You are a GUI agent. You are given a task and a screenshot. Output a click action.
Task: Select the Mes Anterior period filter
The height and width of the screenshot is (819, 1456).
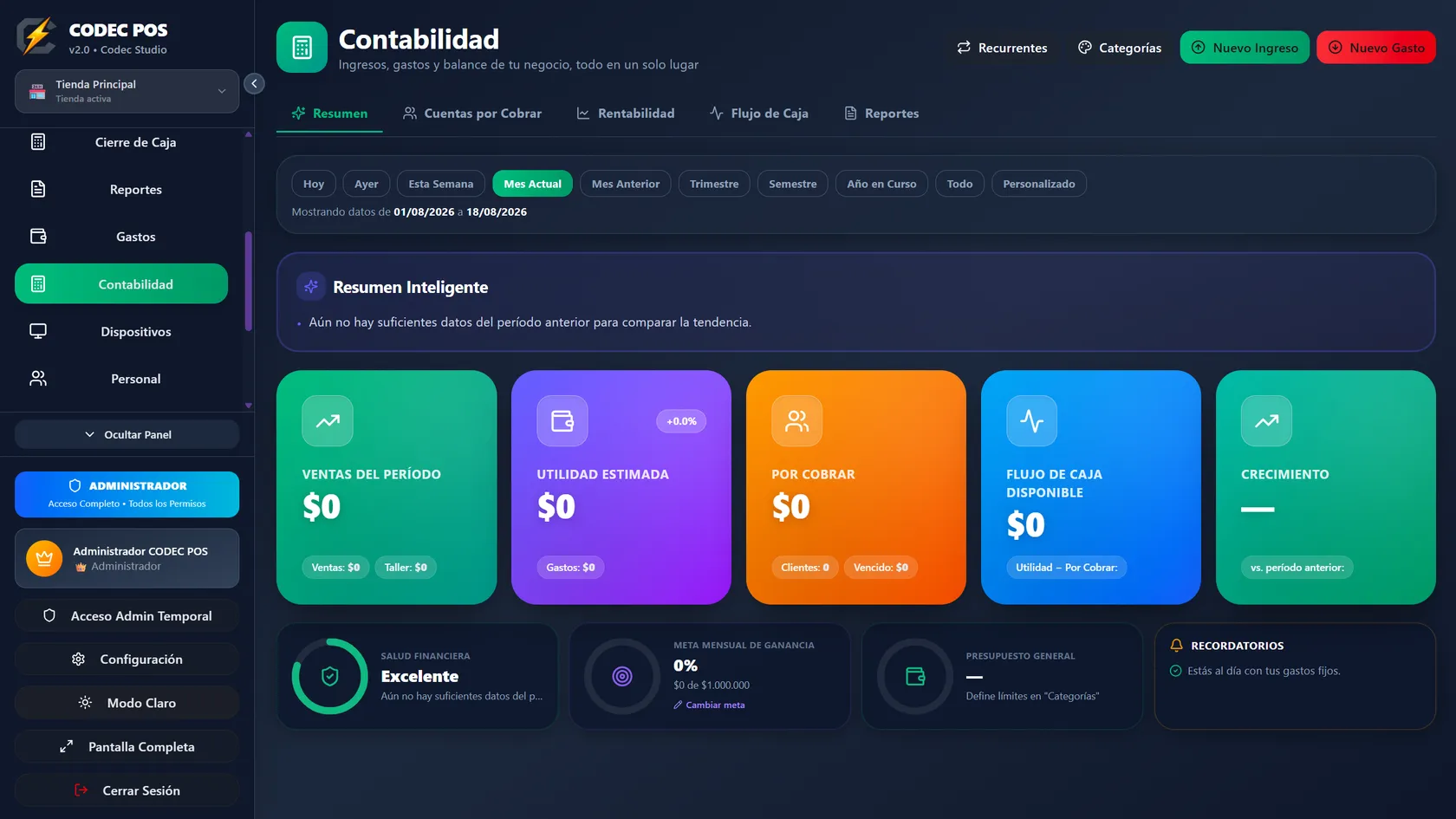coord(626,184)
